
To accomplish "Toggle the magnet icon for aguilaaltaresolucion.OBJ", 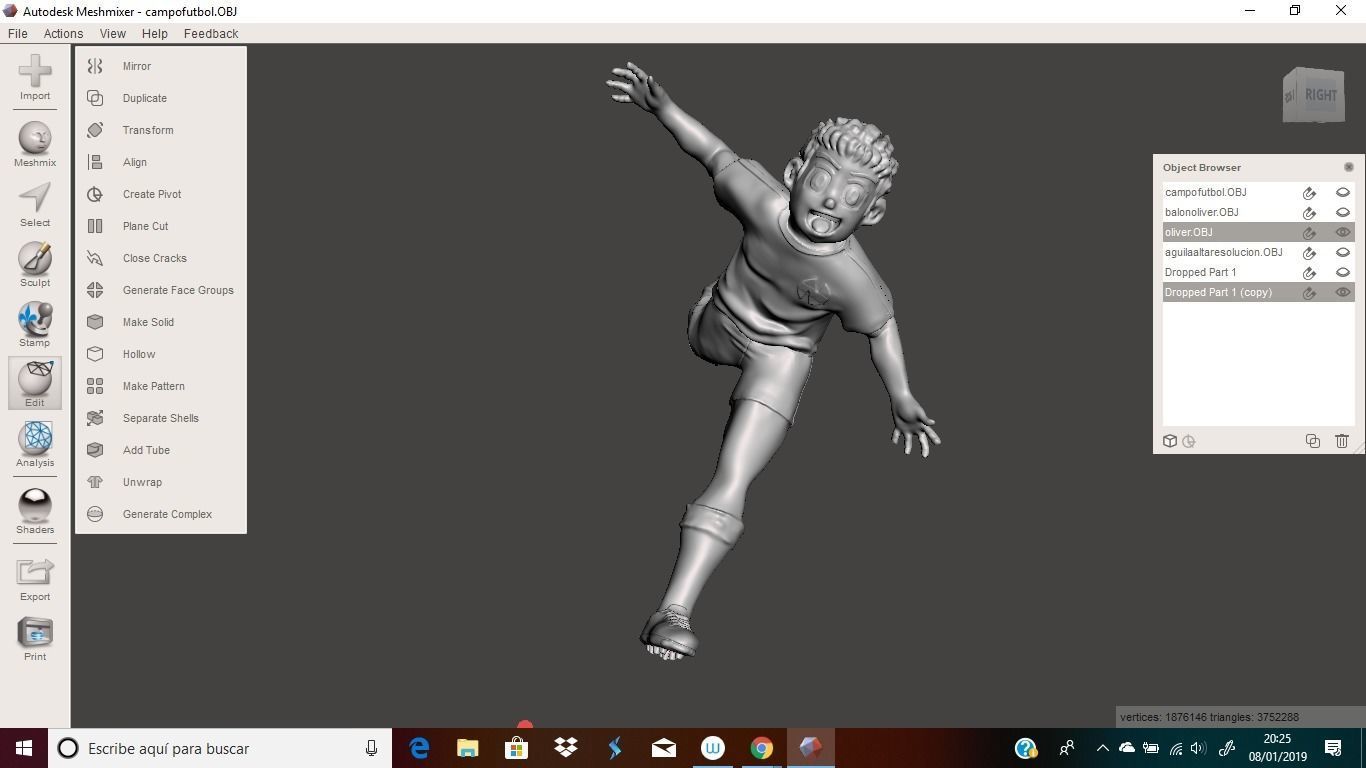I will point(1309,252).
